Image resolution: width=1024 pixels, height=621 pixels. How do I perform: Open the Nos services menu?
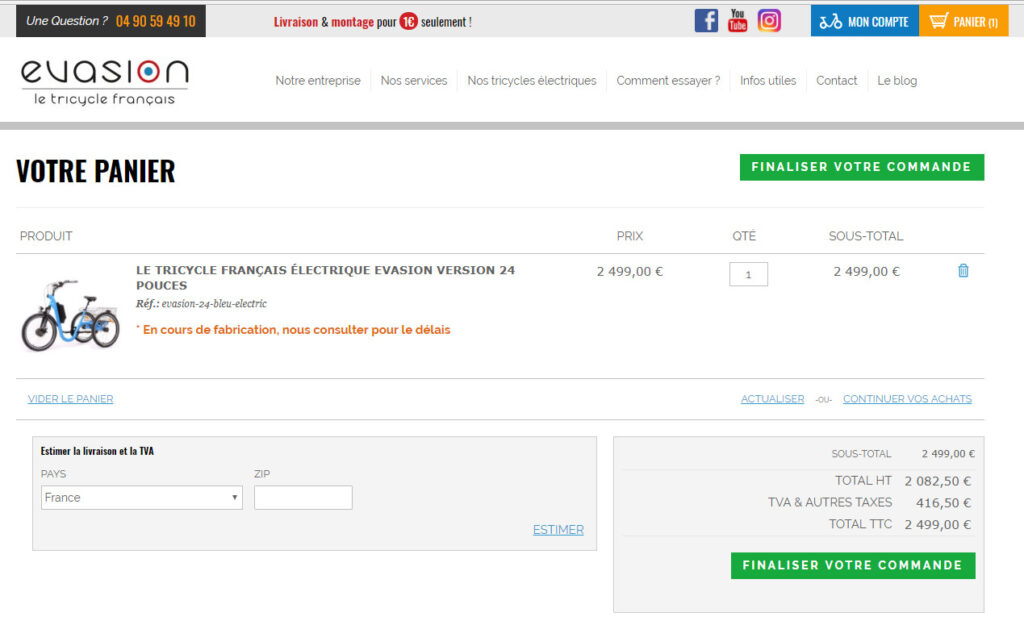pos(413,81)
